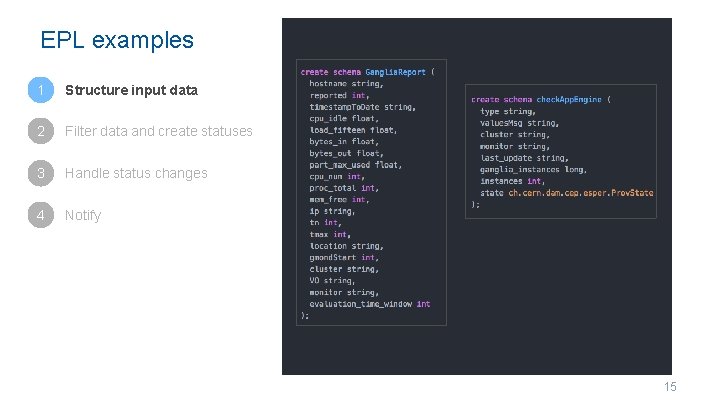720x405 pixels.
Task: Click the gray step 4 circle
Action: [41, 215]
